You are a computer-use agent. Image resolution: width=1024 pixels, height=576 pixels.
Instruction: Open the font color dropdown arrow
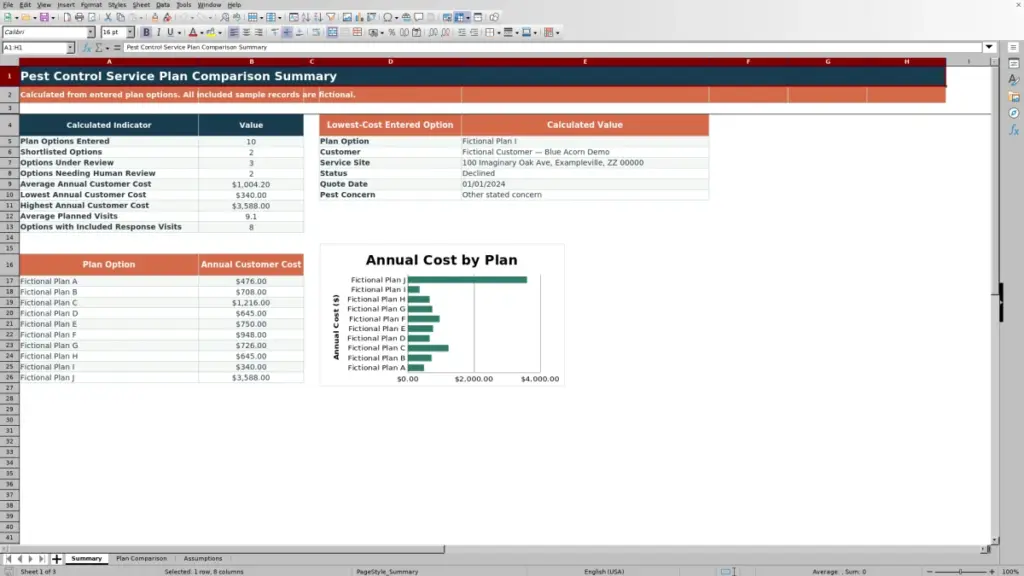[202, 33]
